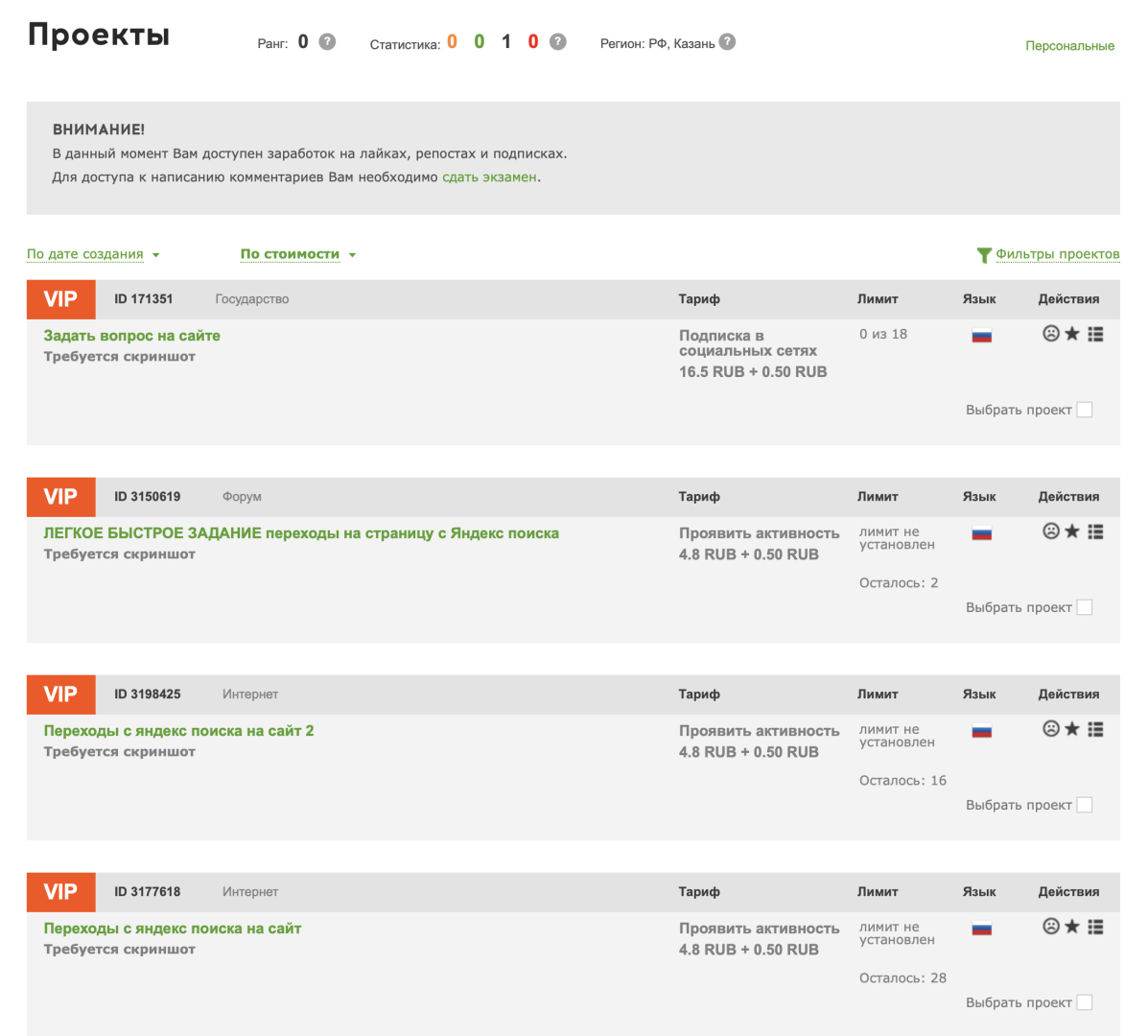Tick Выбрать проект for project ID 3198425
This screenshot has height=1036, width=1148.
coord(1085,805)
